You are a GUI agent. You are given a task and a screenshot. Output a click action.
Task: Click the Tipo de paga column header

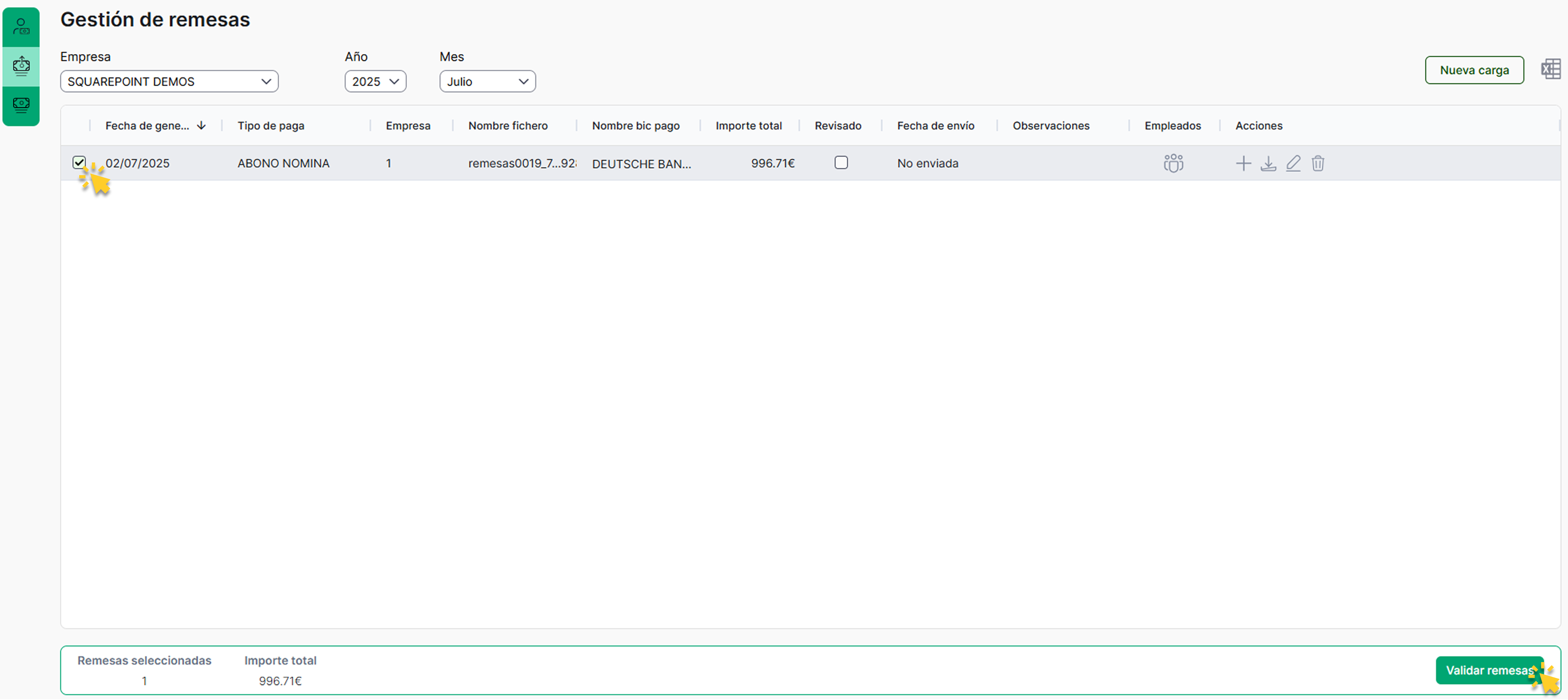(271, 125)
